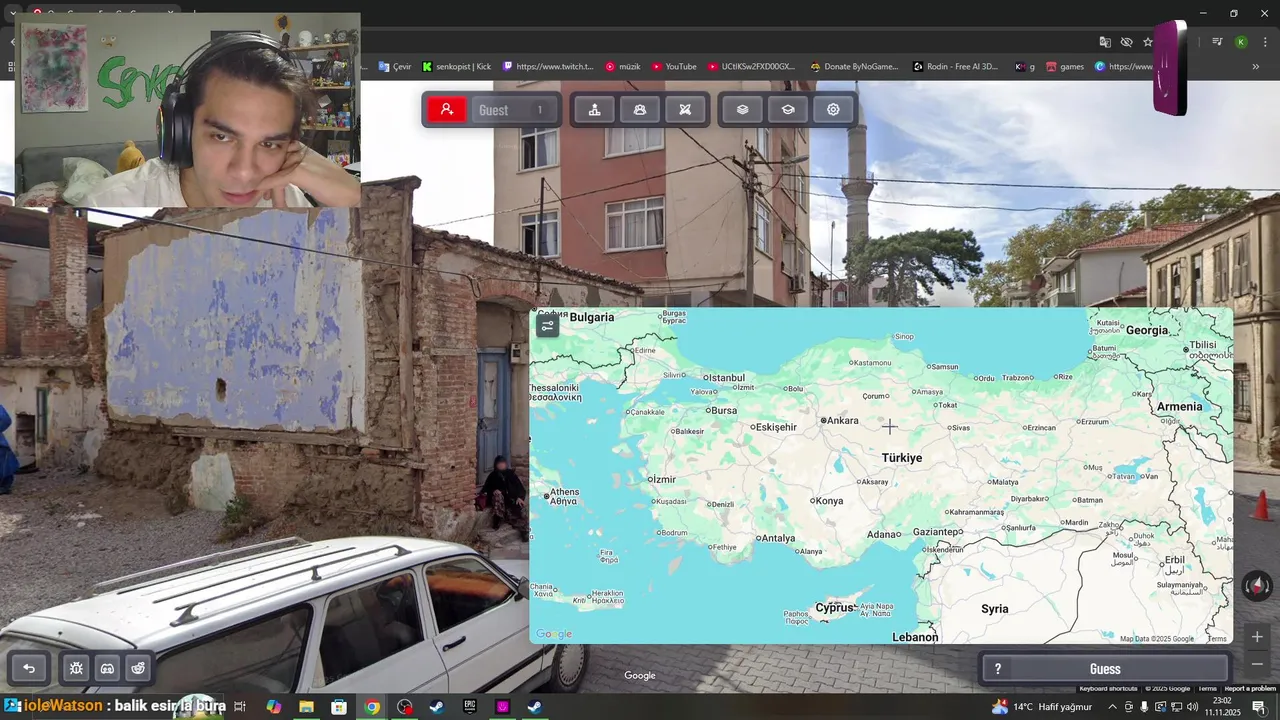Open File Explorer from the taskbar

[306, 707]
